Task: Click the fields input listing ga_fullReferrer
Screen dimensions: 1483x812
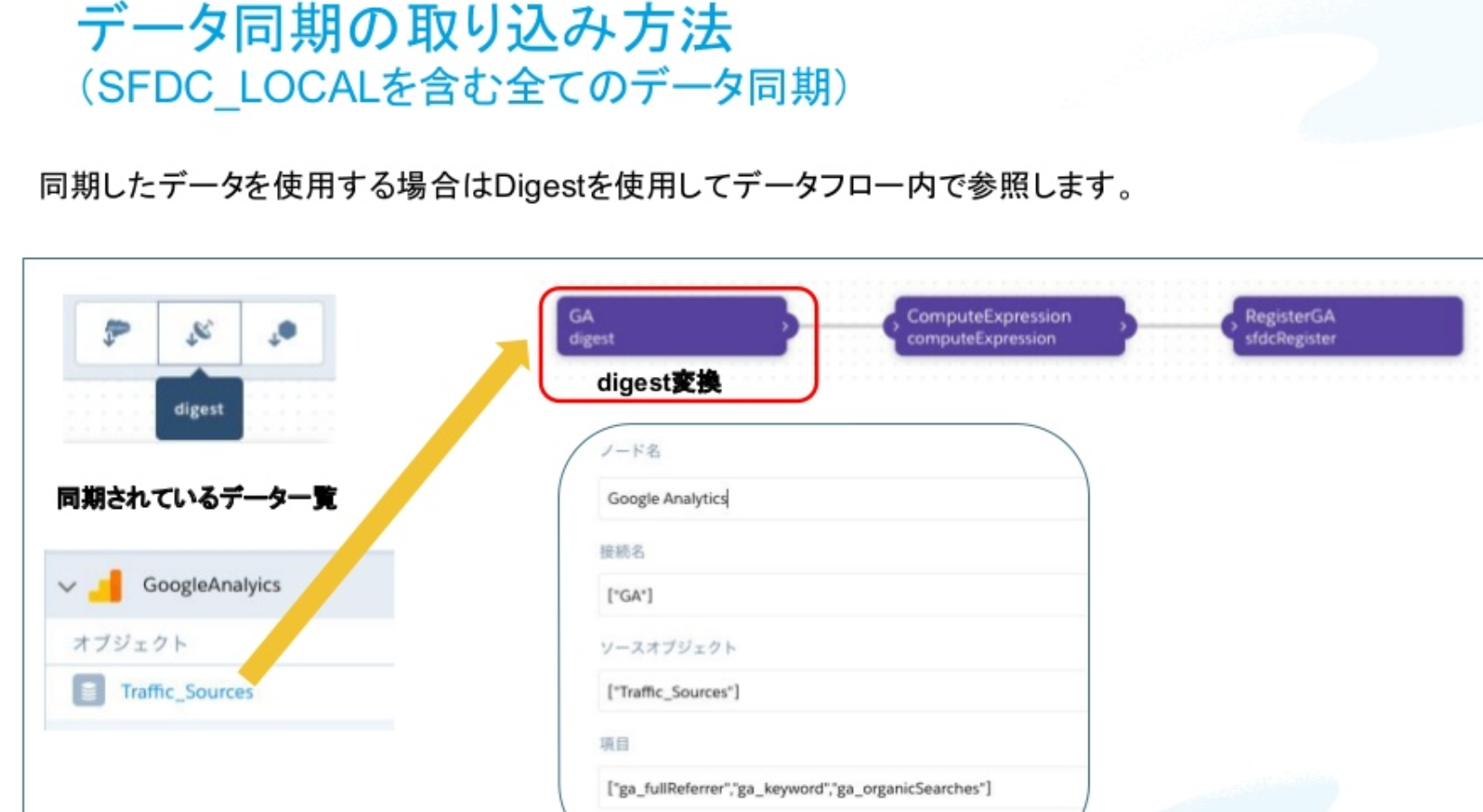Action: pyautogui.click(x=839, y=789)
